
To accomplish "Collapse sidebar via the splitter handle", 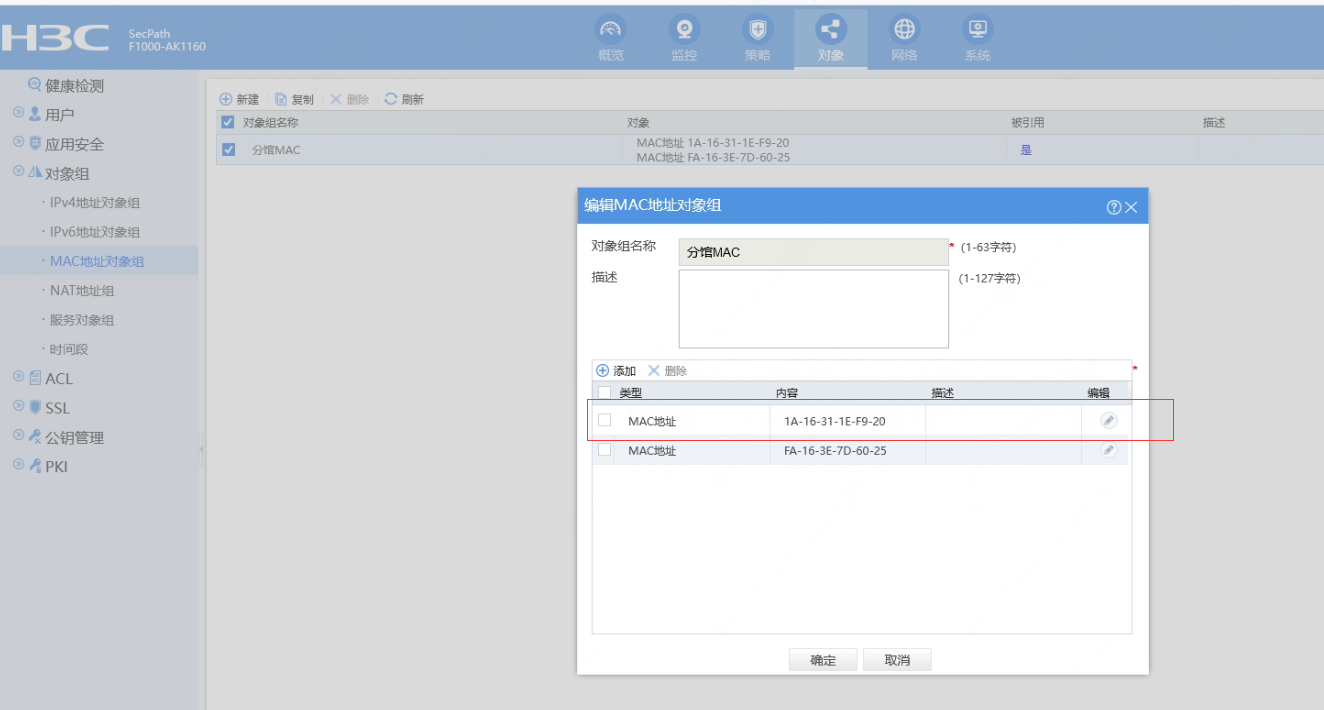I will pyautogui.click(x=201, y=450).
